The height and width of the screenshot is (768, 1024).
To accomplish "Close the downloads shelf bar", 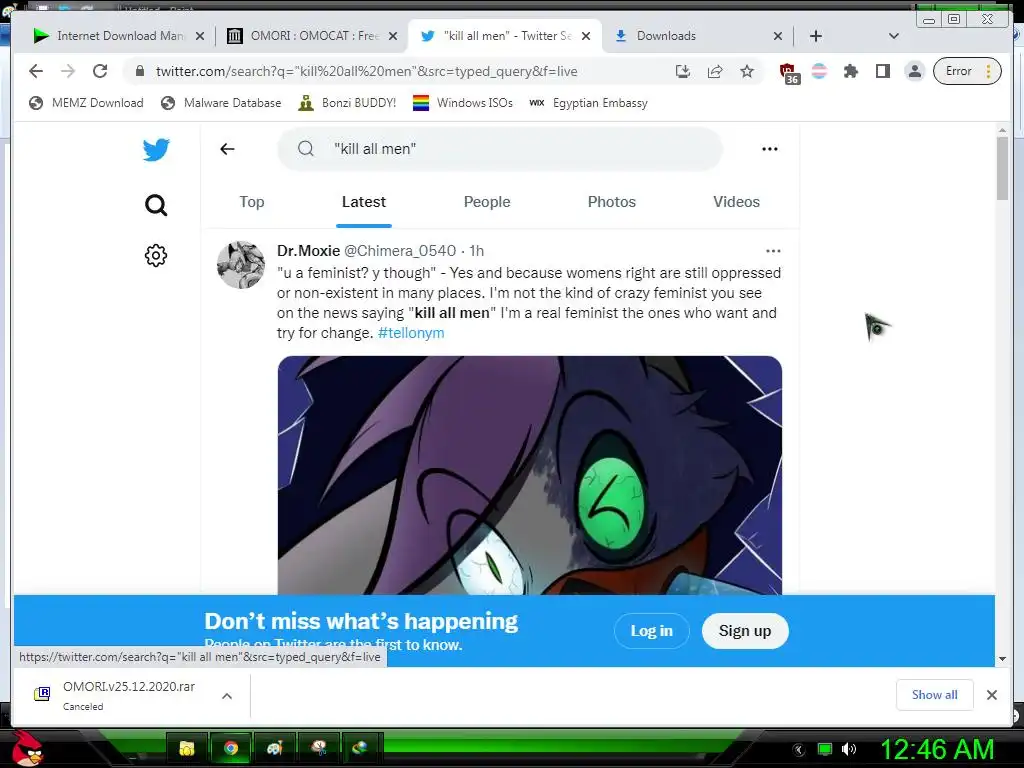I will pyautogui.click(x=992, y=695).
